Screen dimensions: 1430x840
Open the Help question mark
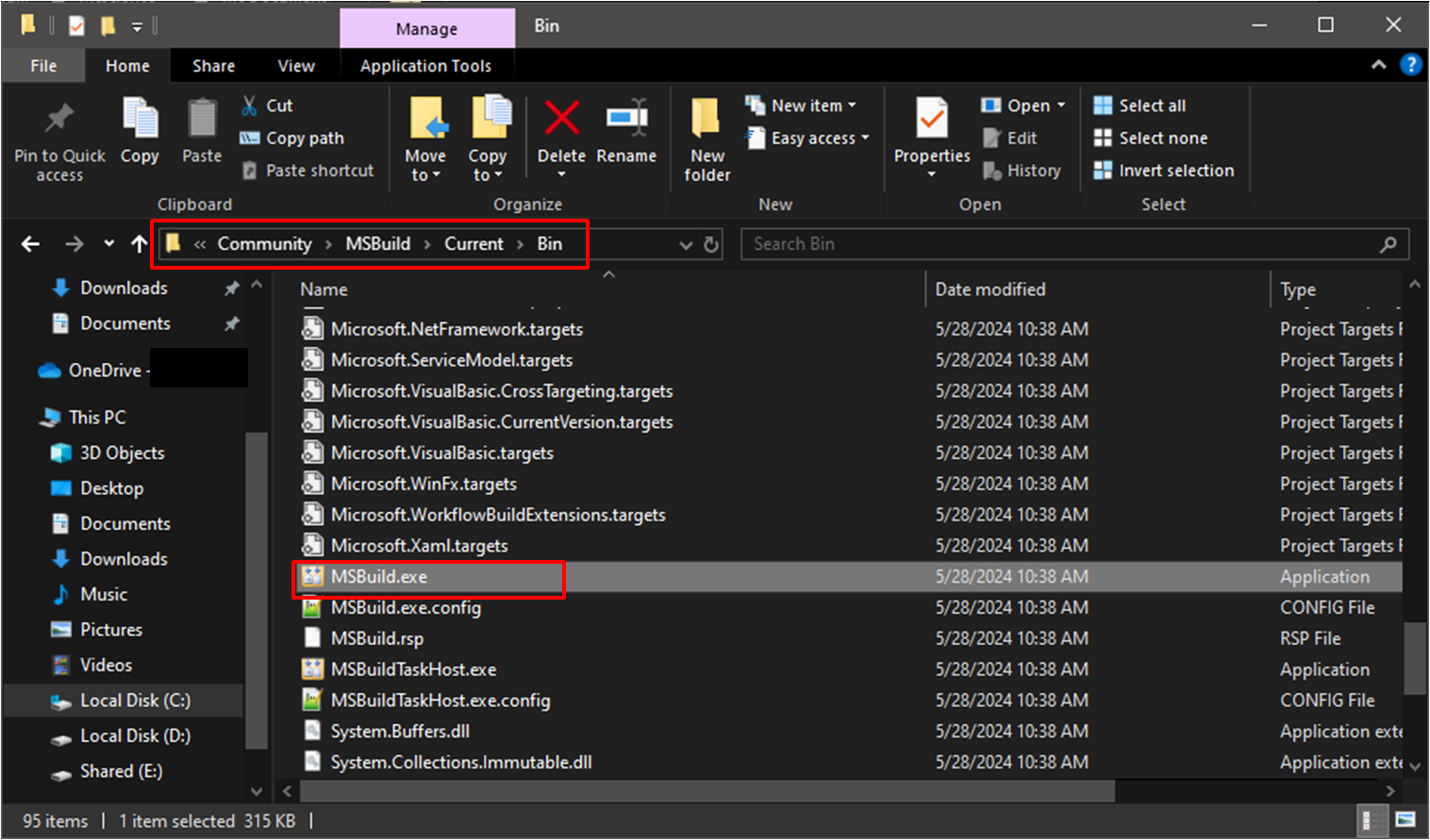point(1411,64)
